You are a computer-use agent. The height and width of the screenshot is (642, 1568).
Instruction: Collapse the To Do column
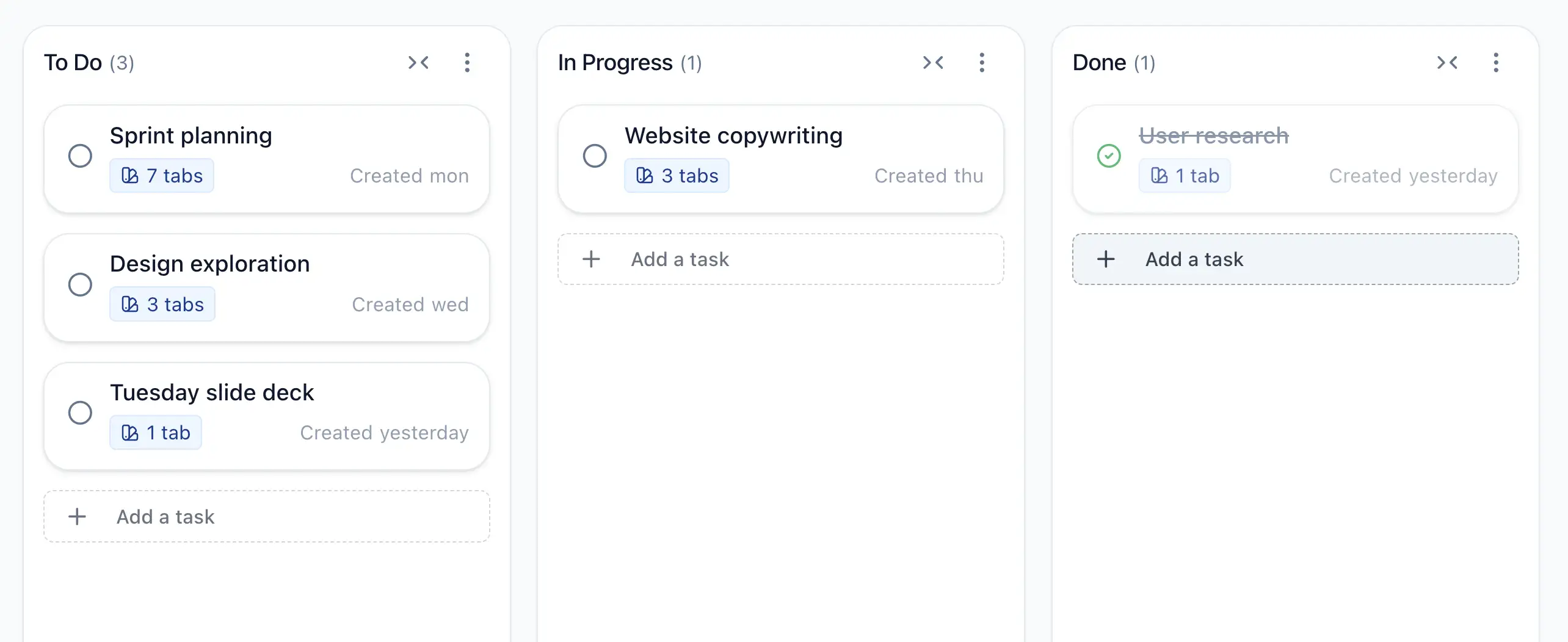click(x=418, y=62)
